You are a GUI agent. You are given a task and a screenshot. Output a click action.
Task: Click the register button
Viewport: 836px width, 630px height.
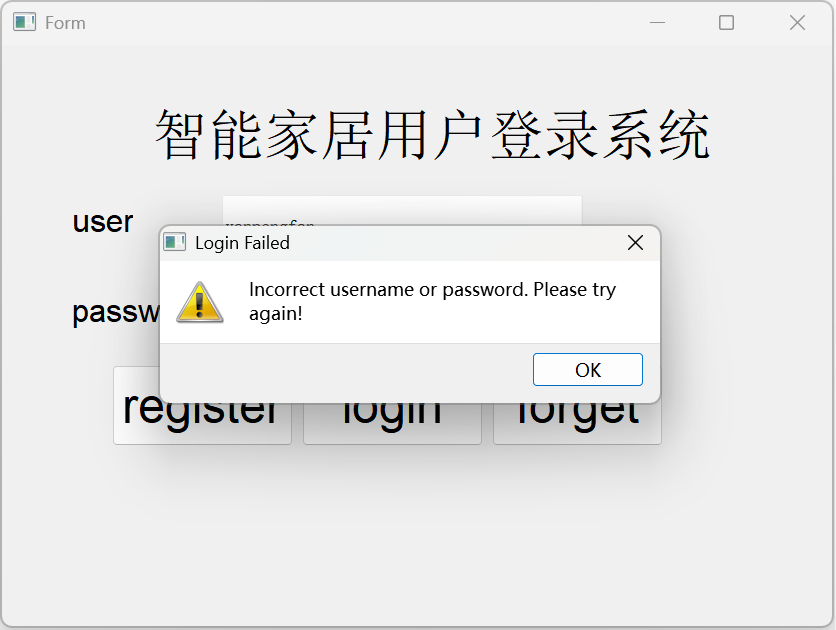coord(202,424)
